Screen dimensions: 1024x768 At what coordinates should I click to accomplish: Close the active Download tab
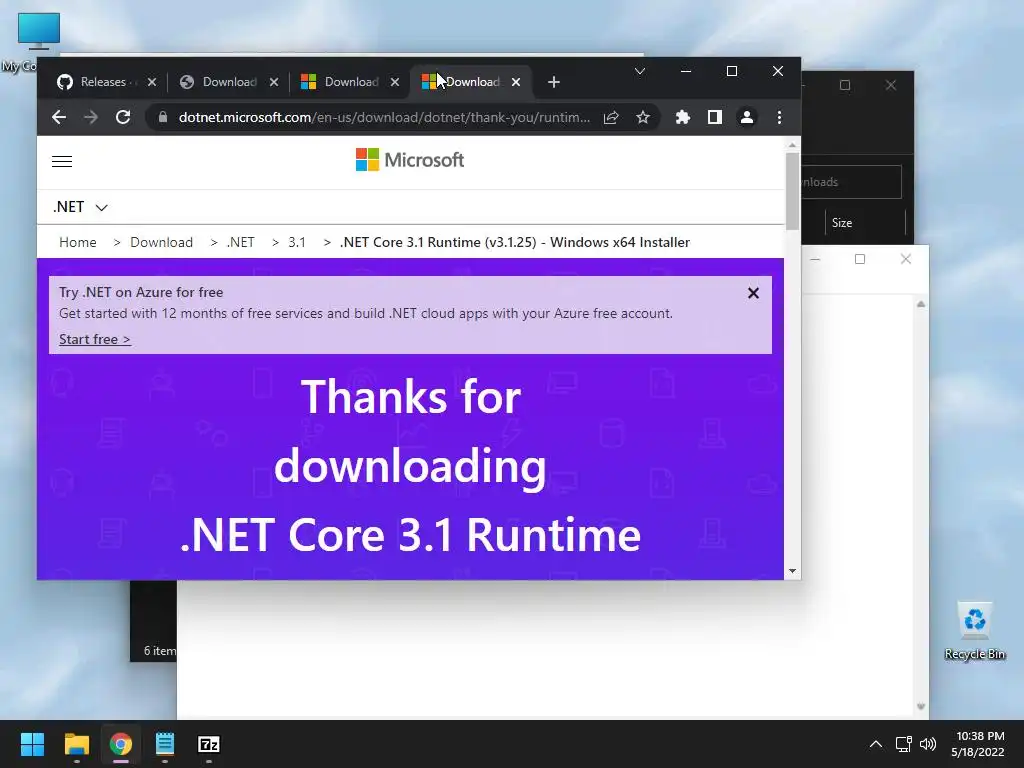coord(516,82)
